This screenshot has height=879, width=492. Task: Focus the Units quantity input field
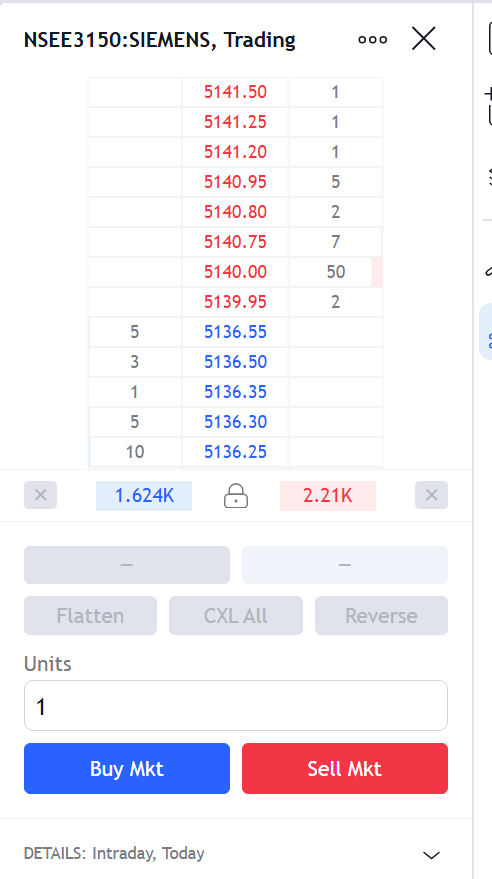[236, 706]
